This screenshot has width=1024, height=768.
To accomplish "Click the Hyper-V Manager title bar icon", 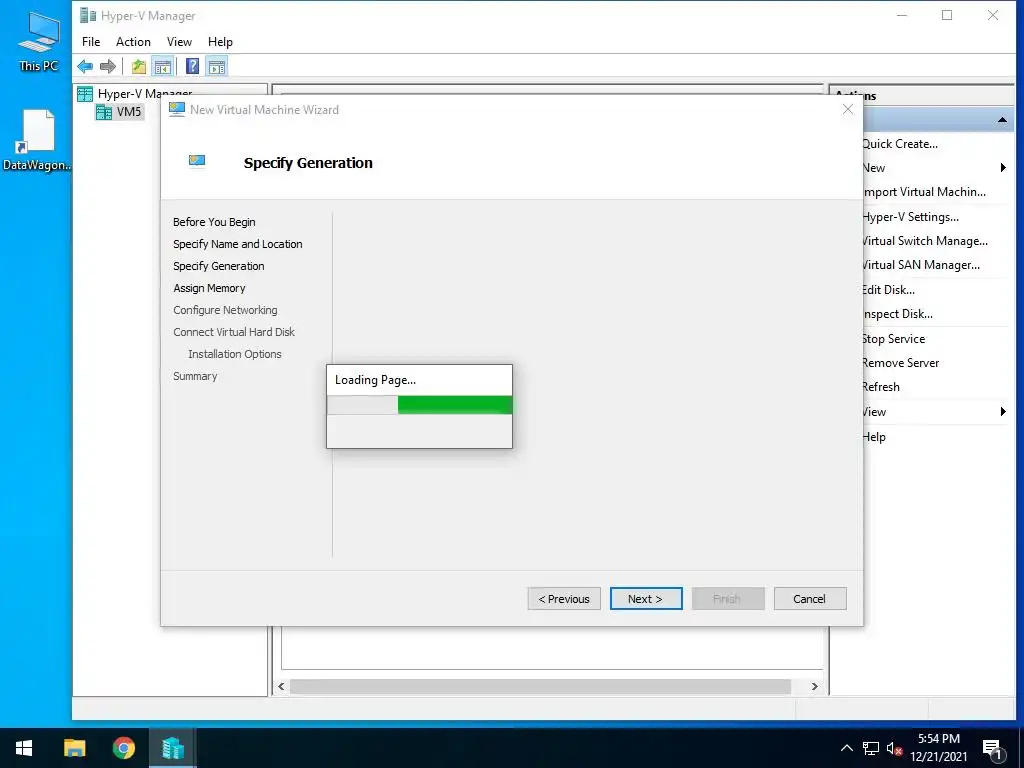I will [88, 16].
